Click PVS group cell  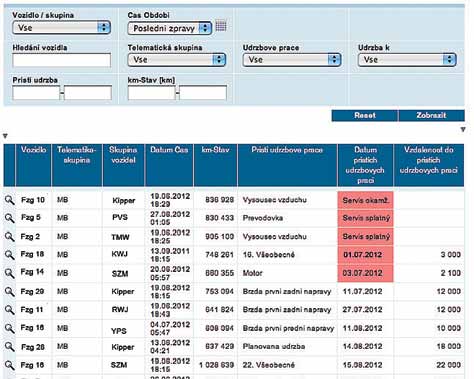point(120,218)
